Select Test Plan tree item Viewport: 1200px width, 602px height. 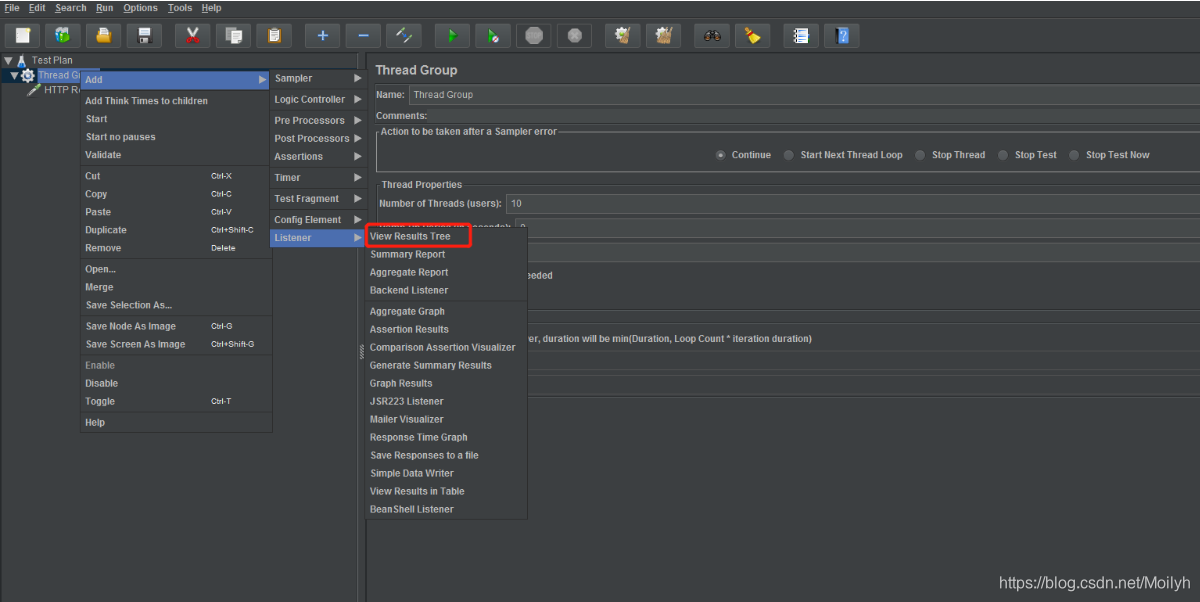[x=52, y=61]
